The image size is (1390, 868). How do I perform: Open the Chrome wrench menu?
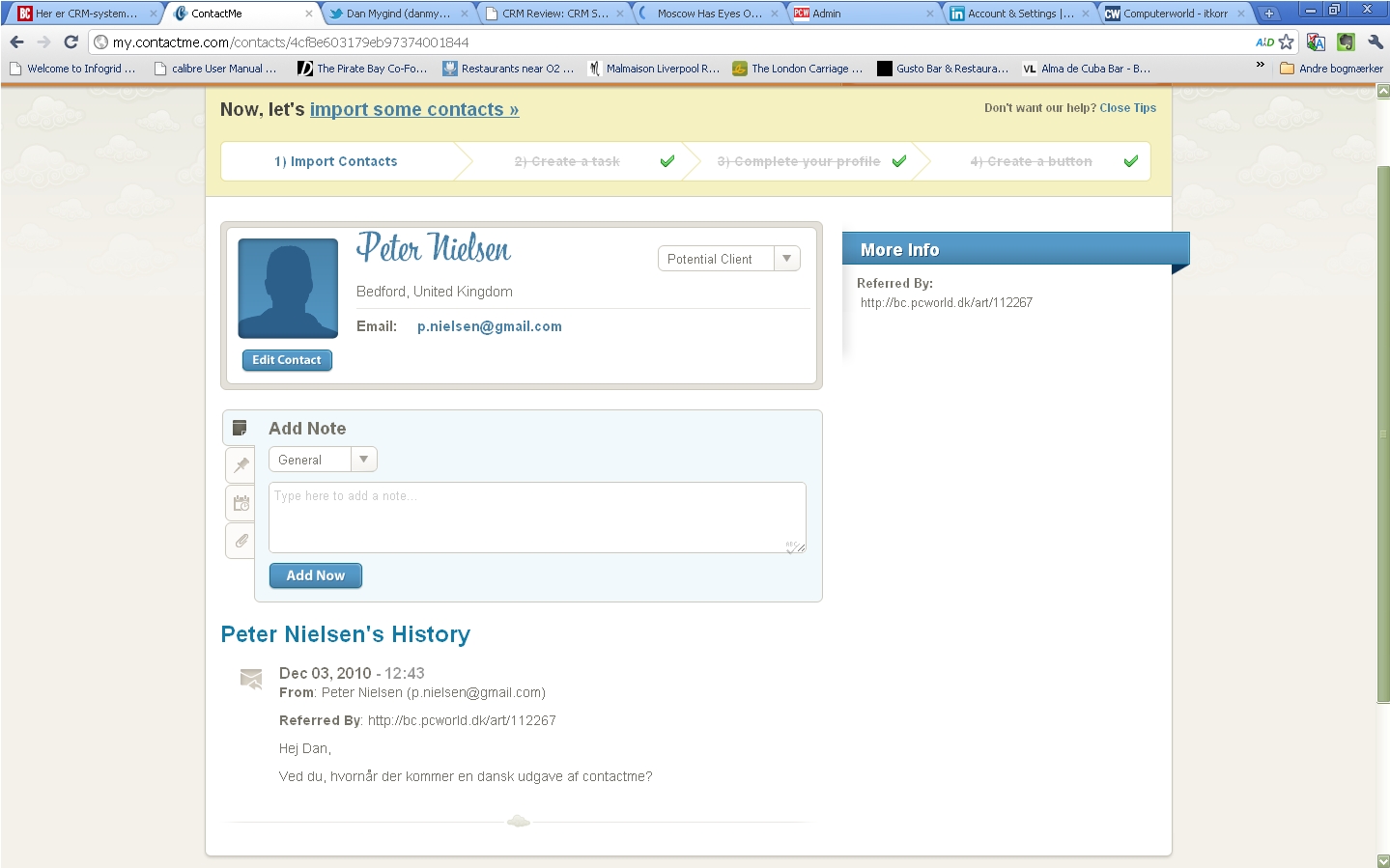coord(1376,42)
